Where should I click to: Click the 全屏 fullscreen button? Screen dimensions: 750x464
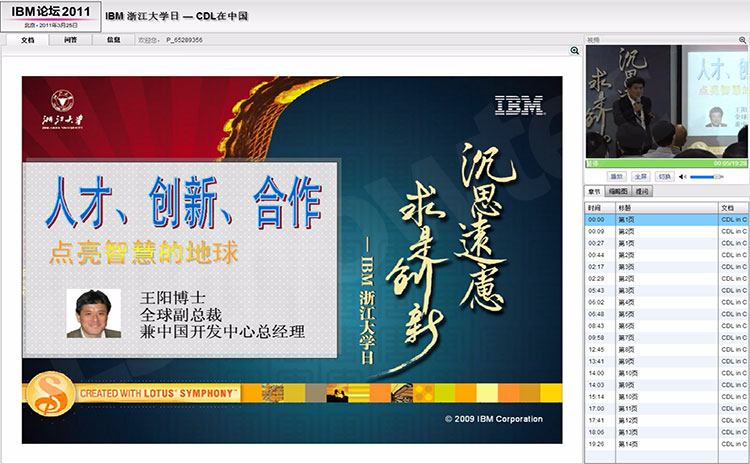pyautogui.click(x=641, y=177)
